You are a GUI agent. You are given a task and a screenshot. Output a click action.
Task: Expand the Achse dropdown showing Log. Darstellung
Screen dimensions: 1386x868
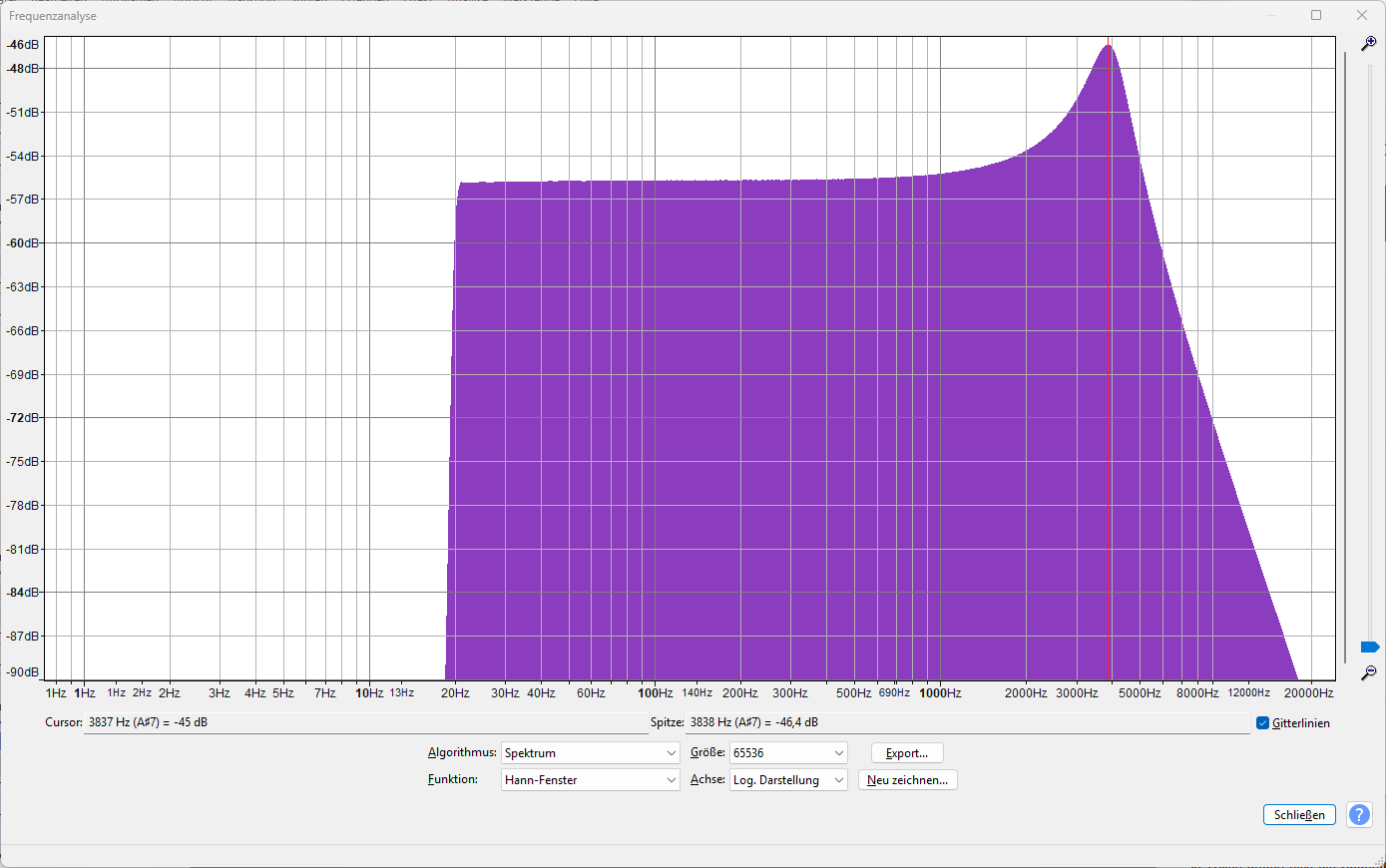[787, 780]
